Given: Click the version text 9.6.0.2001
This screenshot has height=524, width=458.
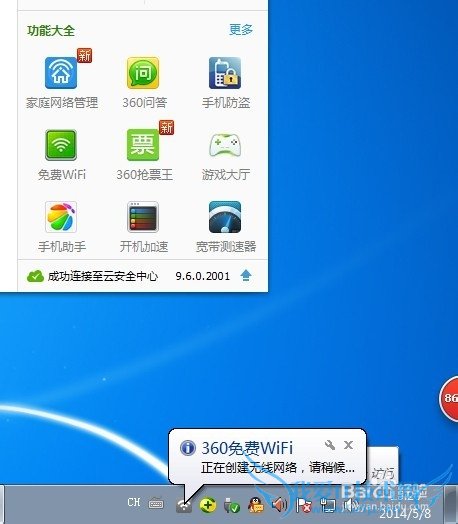Looking at the screenshot, I should [203, 276].
